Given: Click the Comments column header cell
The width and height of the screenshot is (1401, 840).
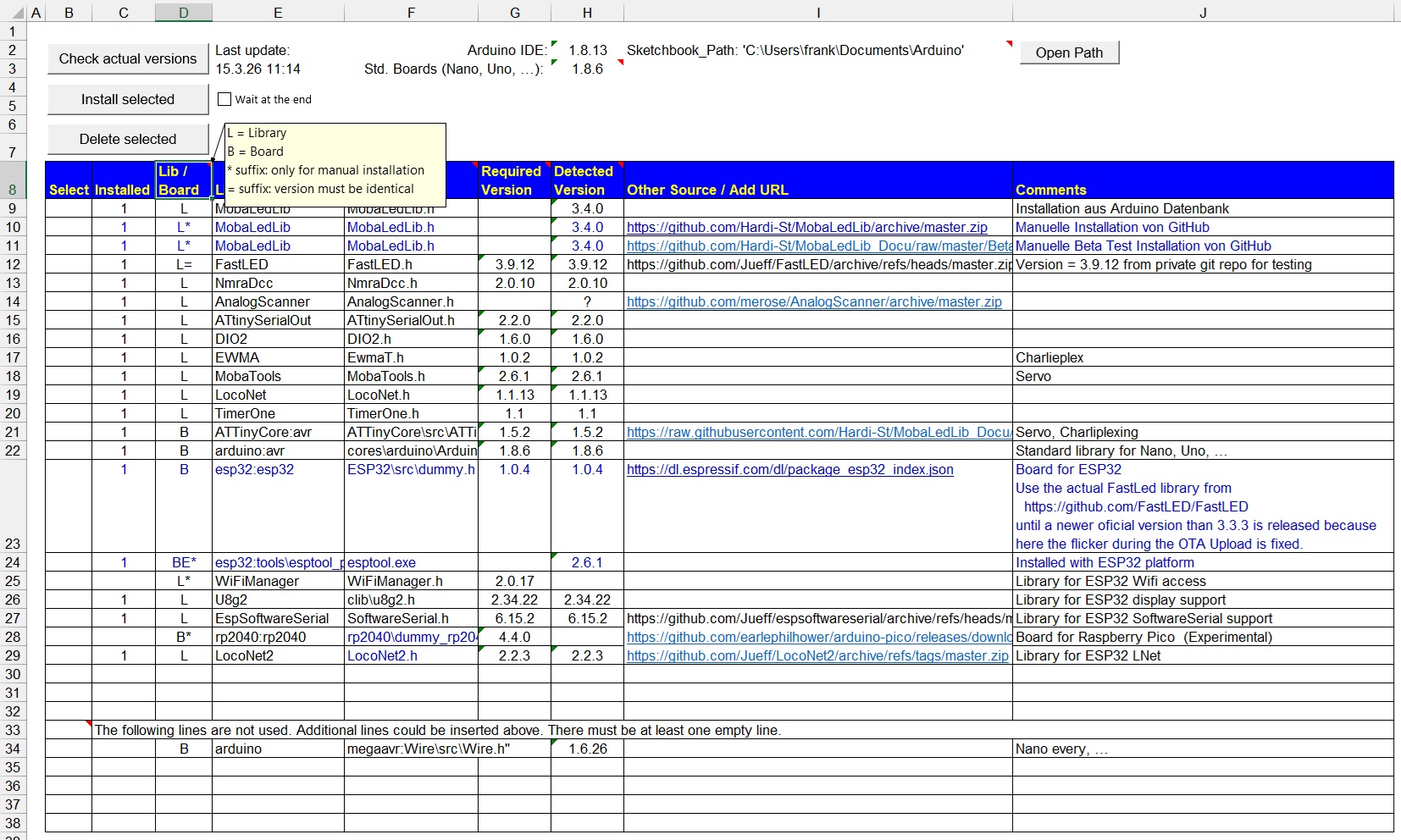Looking at the screenshot, I should click(1202, 180).
